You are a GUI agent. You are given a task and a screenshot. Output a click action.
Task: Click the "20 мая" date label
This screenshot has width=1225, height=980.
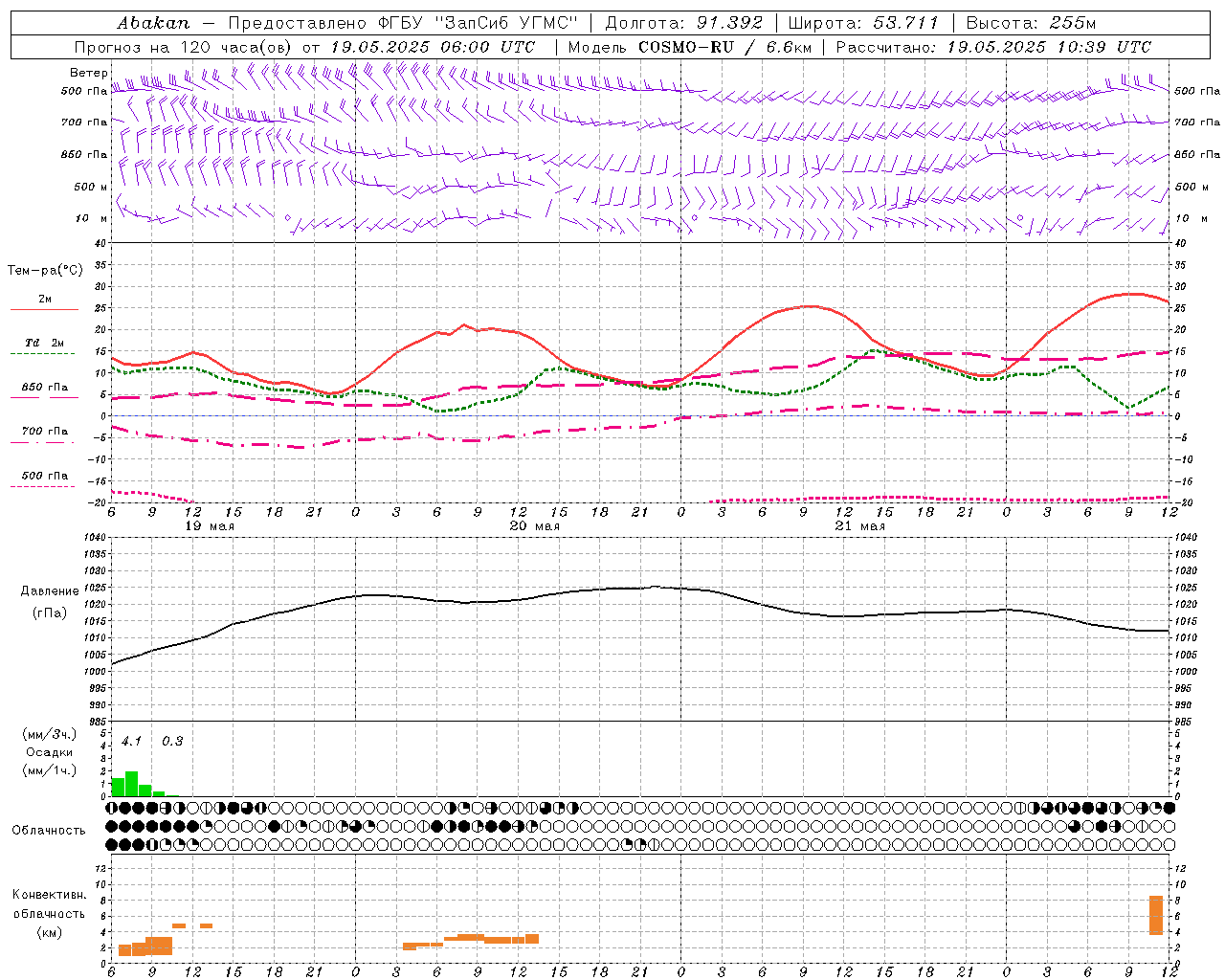pyautogui.click(x=534, y=526)
